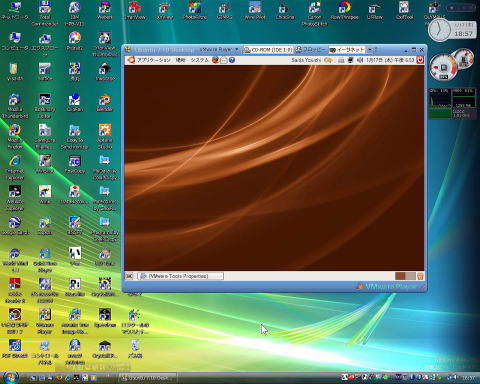Toggle the フロッピー floppy device
The image size is (480, 384).
click(x=310, y=50)
